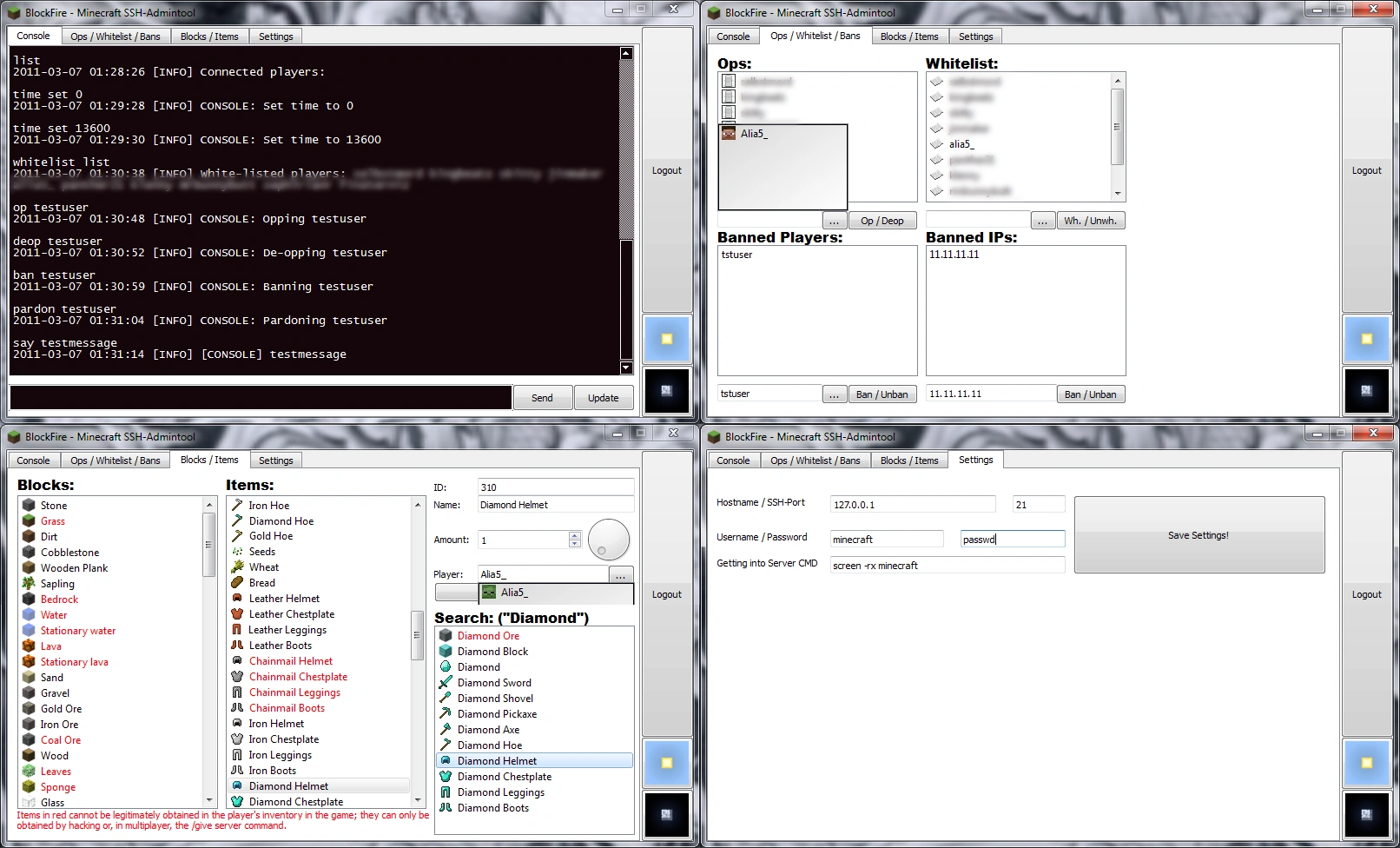Open player picker next to Whitelist input

click(x=1042, y=221)
